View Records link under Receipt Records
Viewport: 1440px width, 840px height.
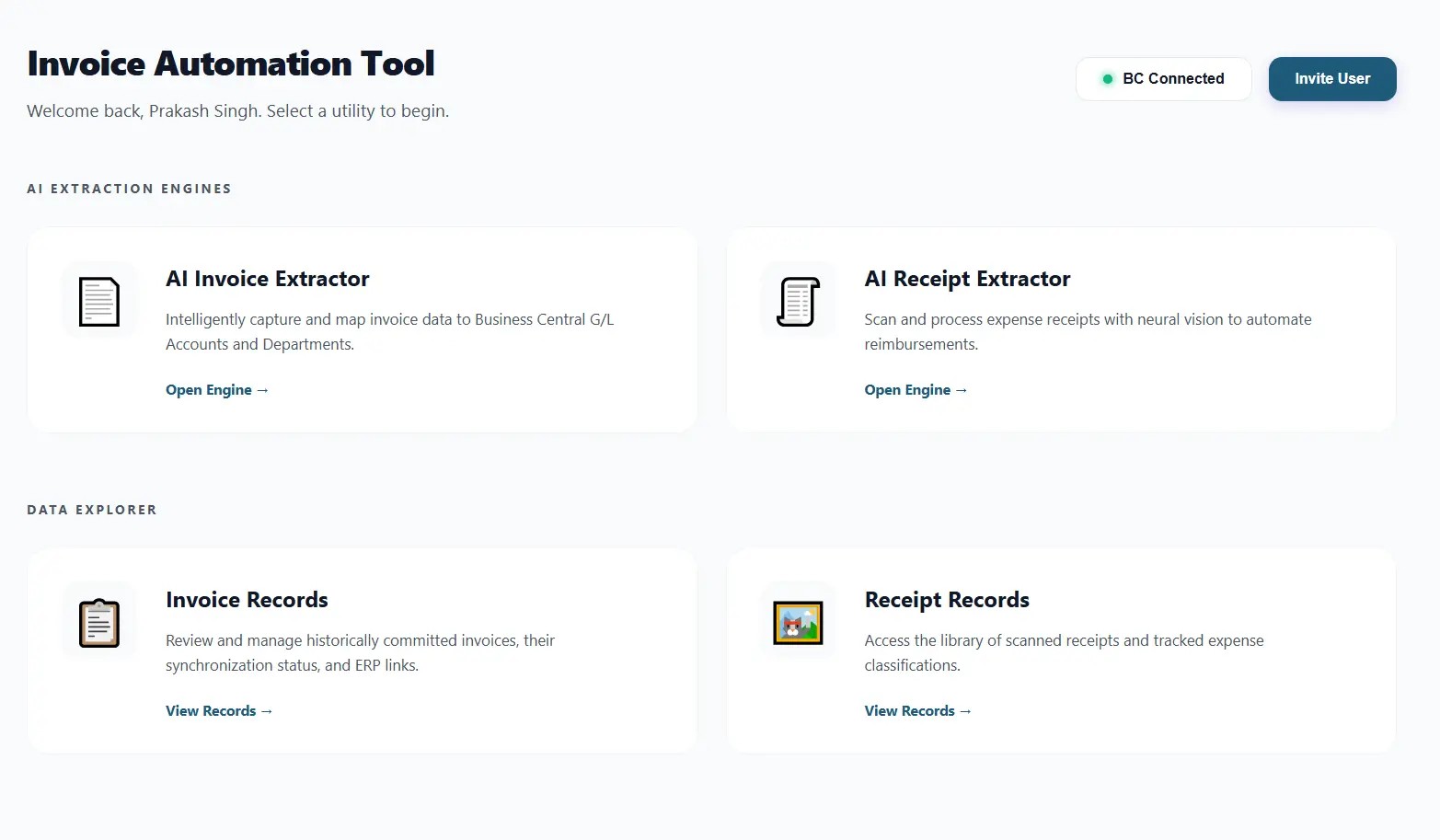917,711
